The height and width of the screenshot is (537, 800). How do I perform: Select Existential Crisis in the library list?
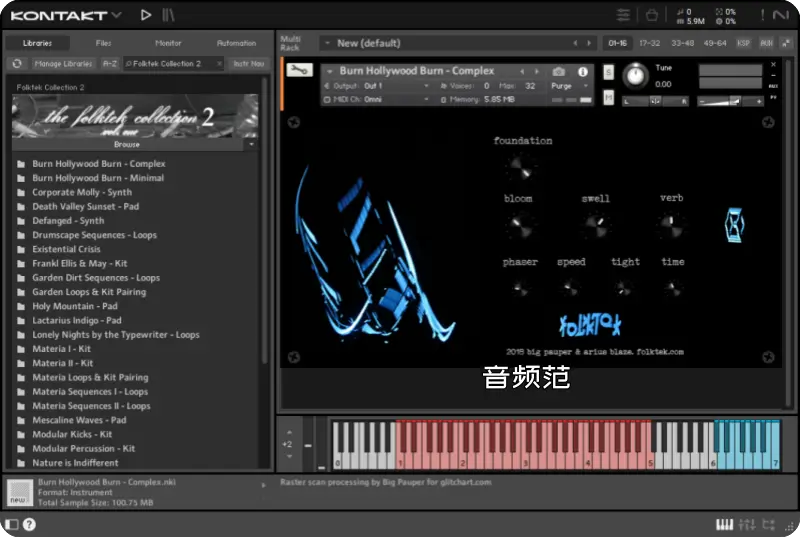[x=66, y=249]
